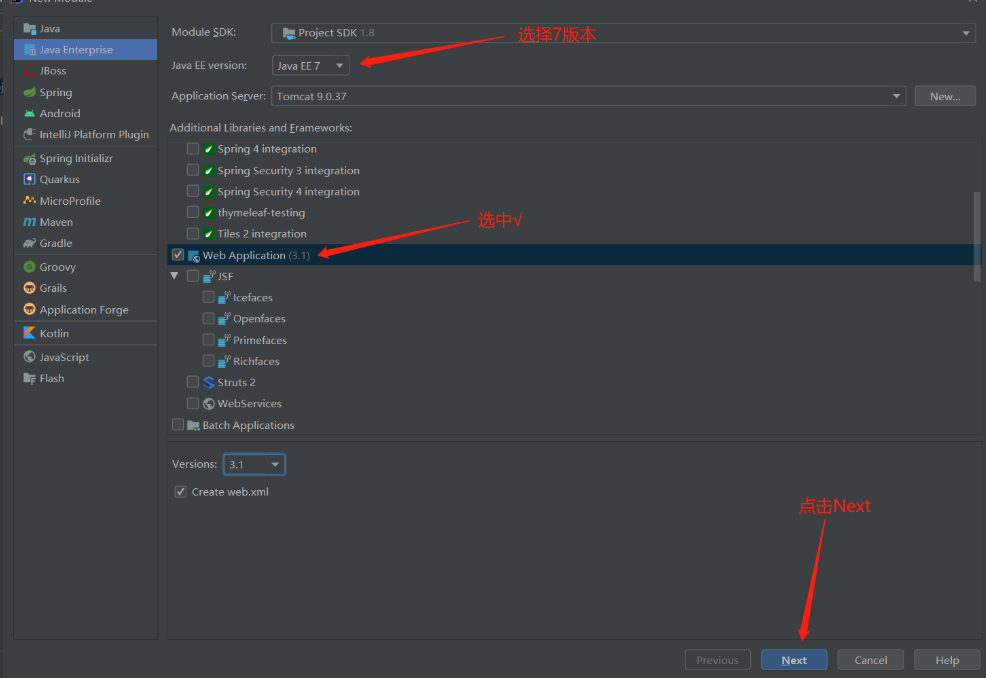Open the Application Server dropdown
This screenshot has height=678, width=986.
pyautogui.click(x=589, y=96)
